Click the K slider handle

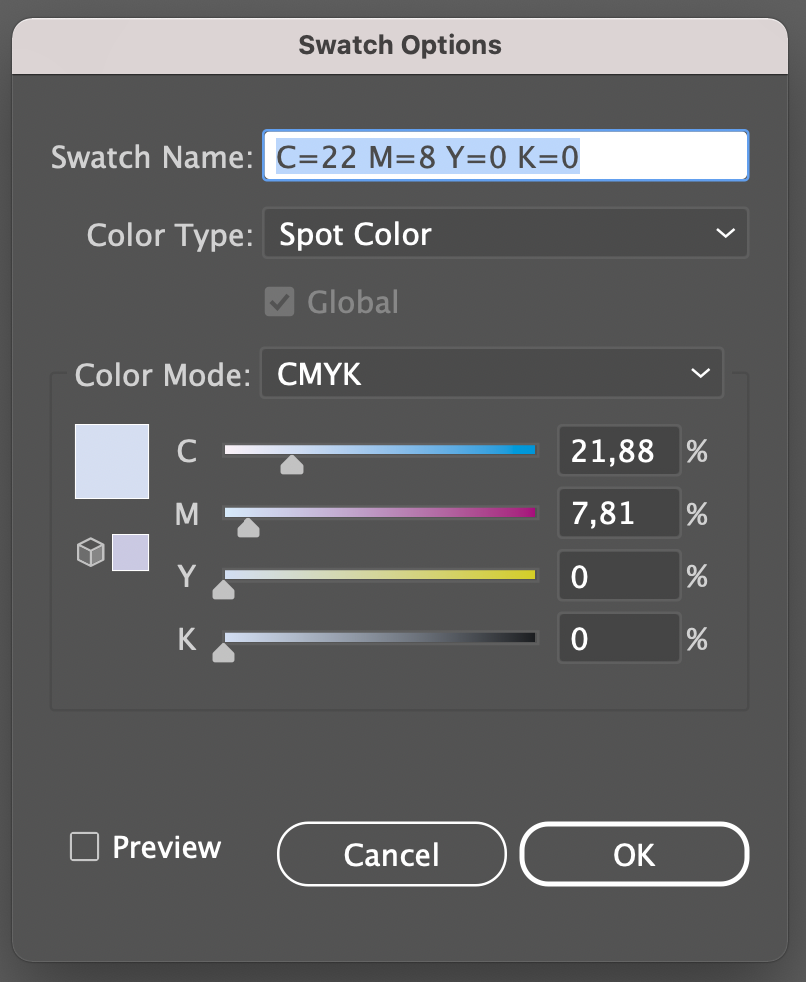[x=224, y=653]
